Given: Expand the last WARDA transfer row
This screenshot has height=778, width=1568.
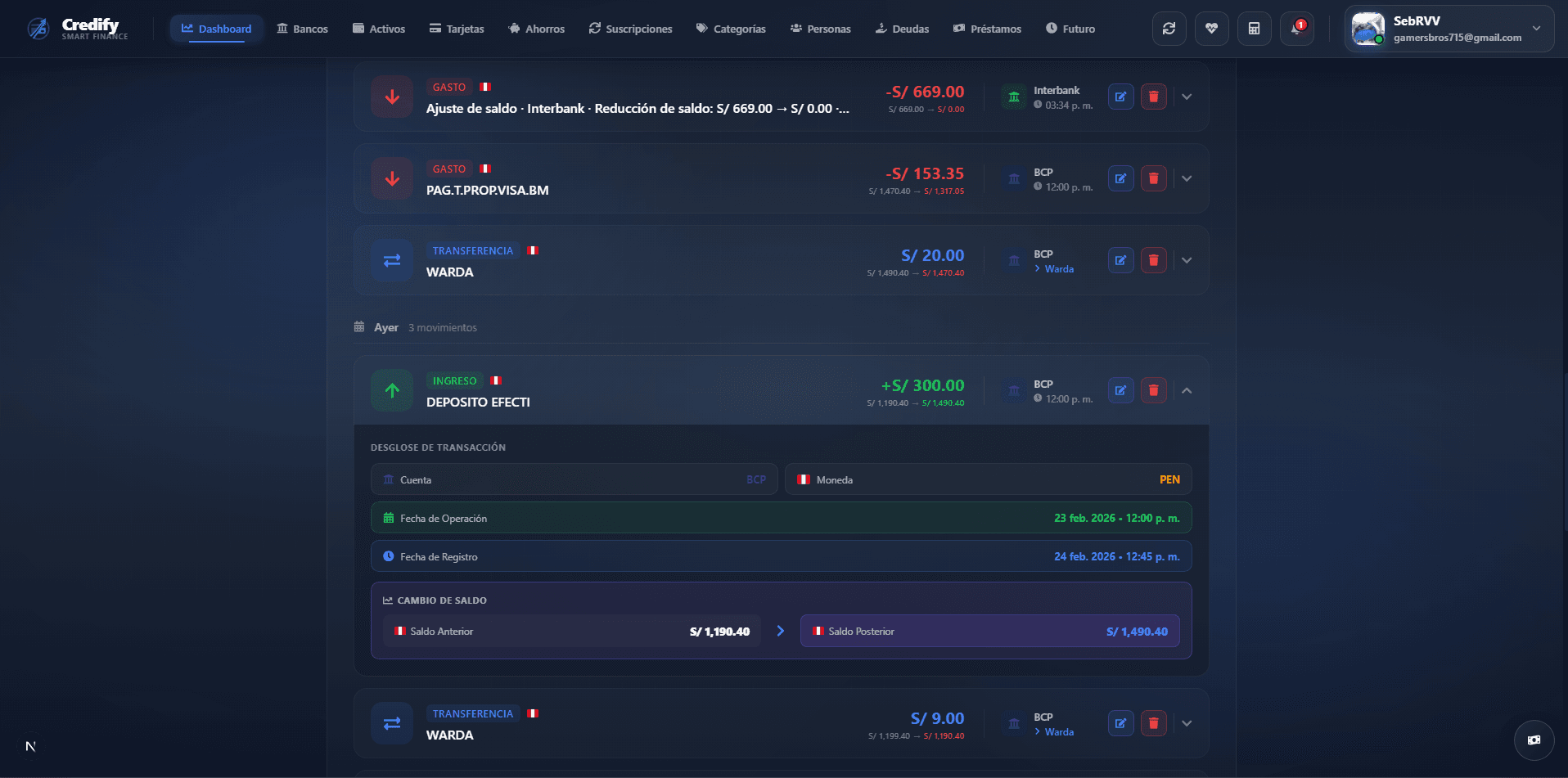Looking at the screenshot, I should [x=1187, y=722].
